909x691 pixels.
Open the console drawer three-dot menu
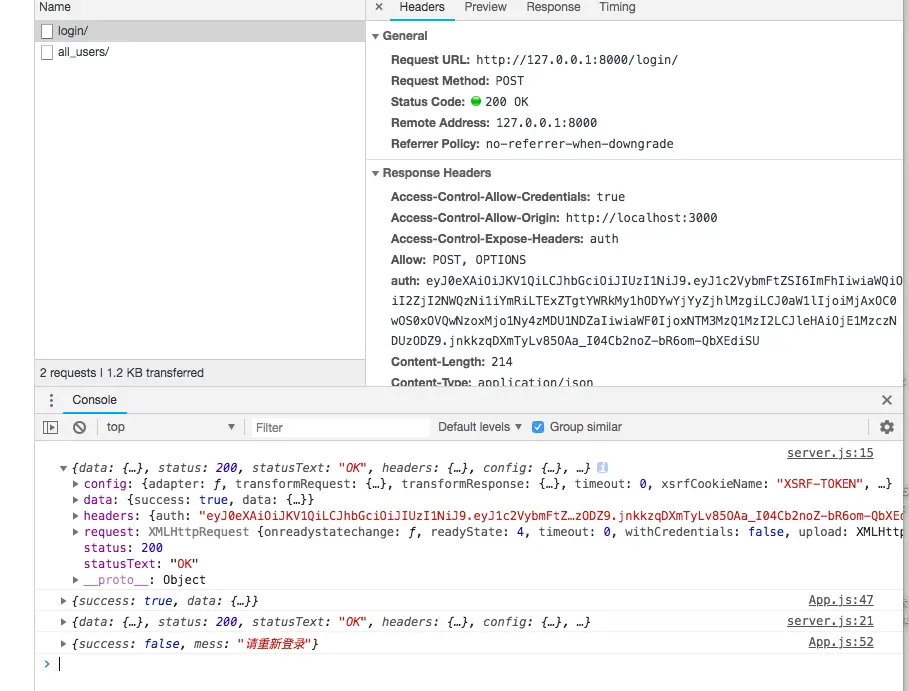click(51, 400)
